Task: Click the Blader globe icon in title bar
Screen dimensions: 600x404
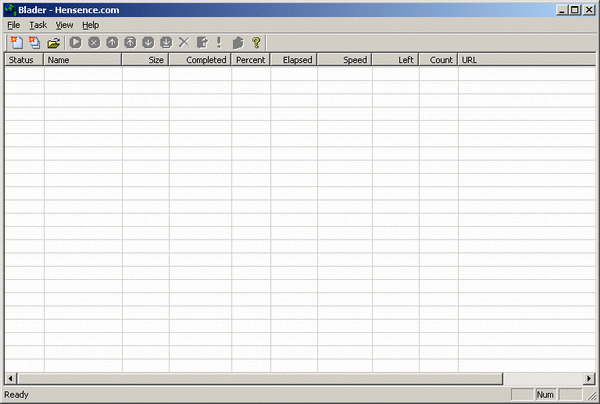Action: [x=10, y=10]
